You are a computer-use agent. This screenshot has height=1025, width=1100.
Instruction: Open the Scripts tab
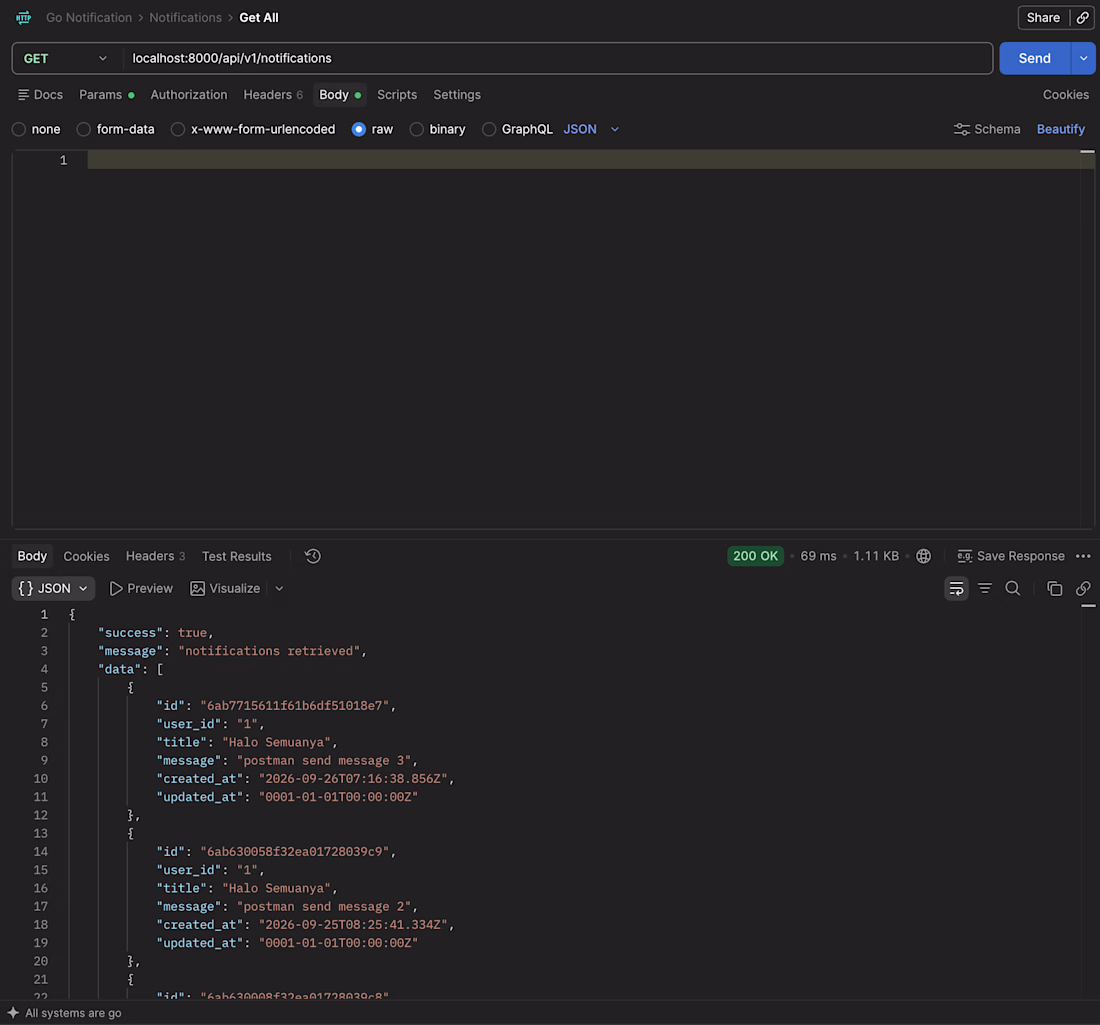click(x=397, y=95)
